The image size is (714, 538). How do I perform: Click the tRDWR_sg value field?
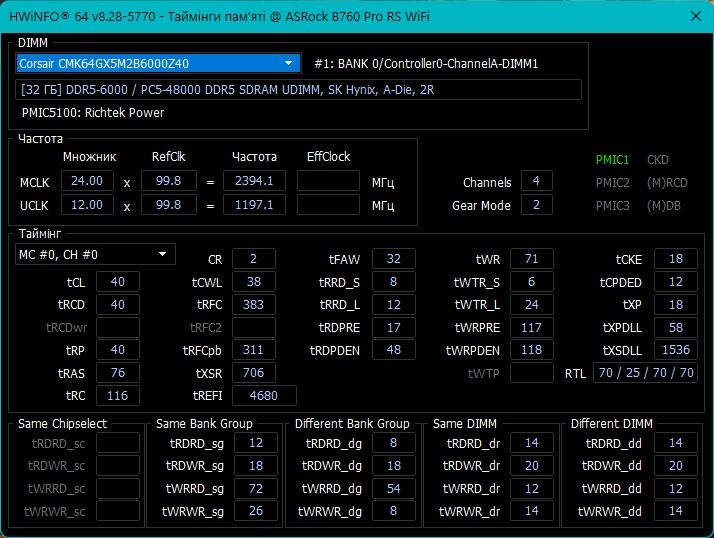256,466
